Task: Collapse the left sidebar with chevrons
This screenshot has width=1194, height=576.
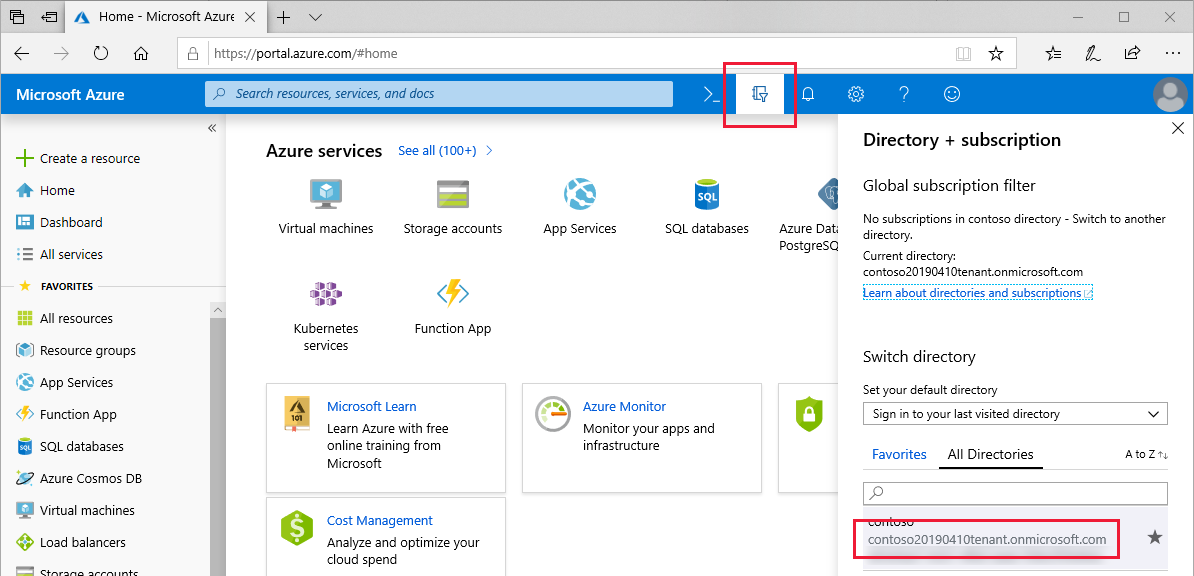Action: [212, 128]
